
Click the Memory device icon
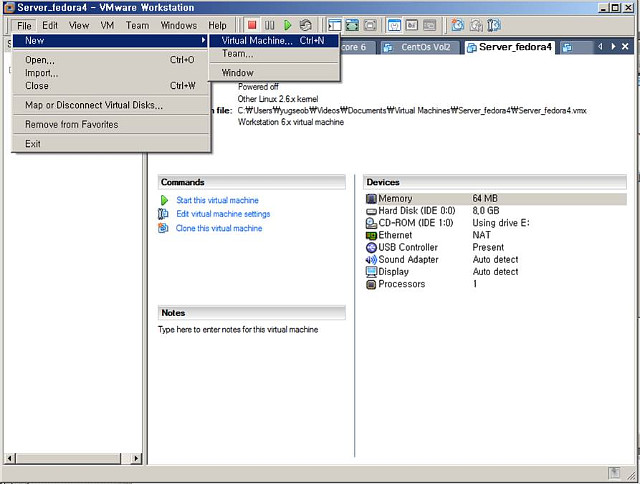[x=371, y=198]
